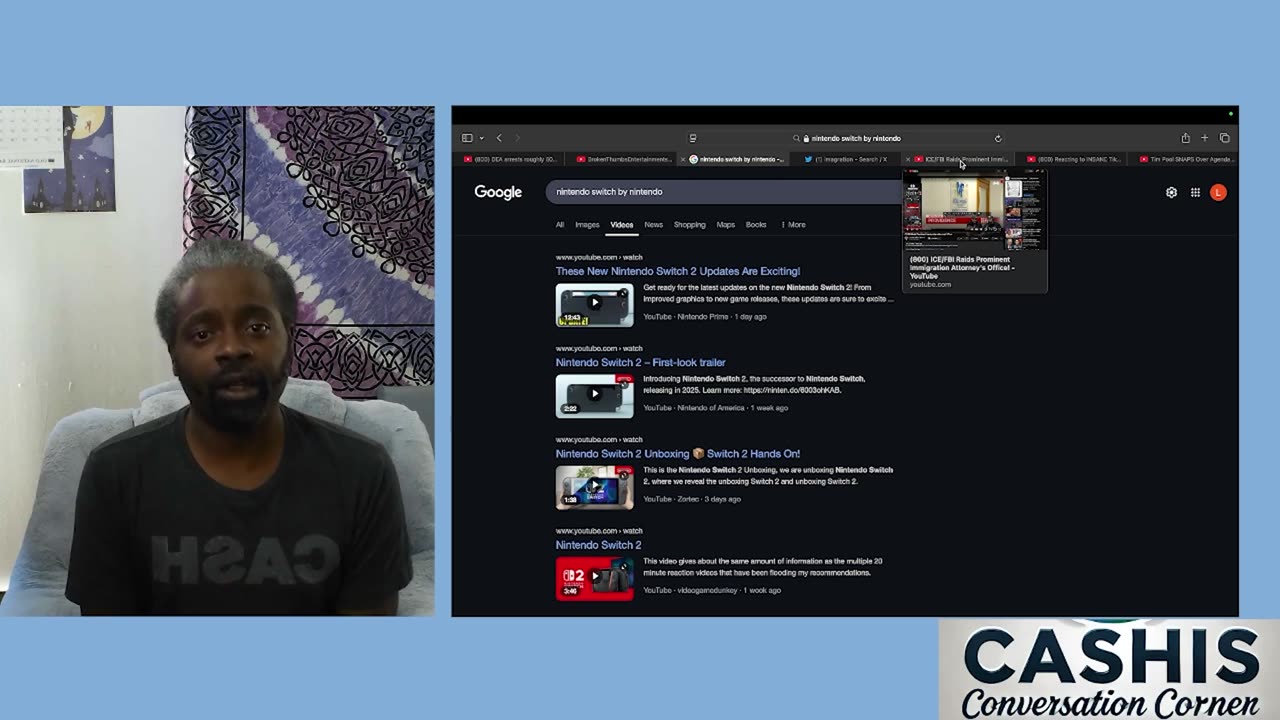Click the Safari forward arrow
The image size is (1280, 720).
click(x=517, y=138)
